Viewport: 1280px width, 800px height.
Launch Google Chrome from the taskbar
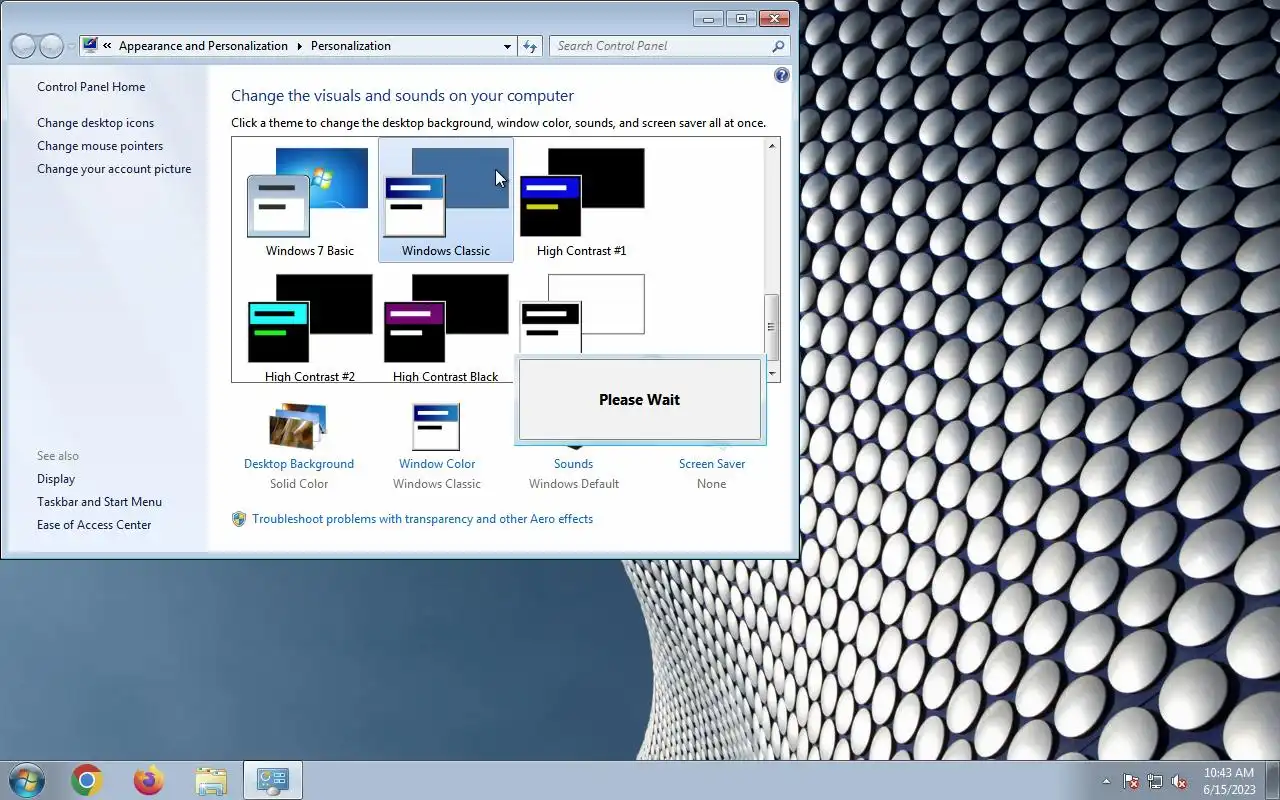coord(87,780)
